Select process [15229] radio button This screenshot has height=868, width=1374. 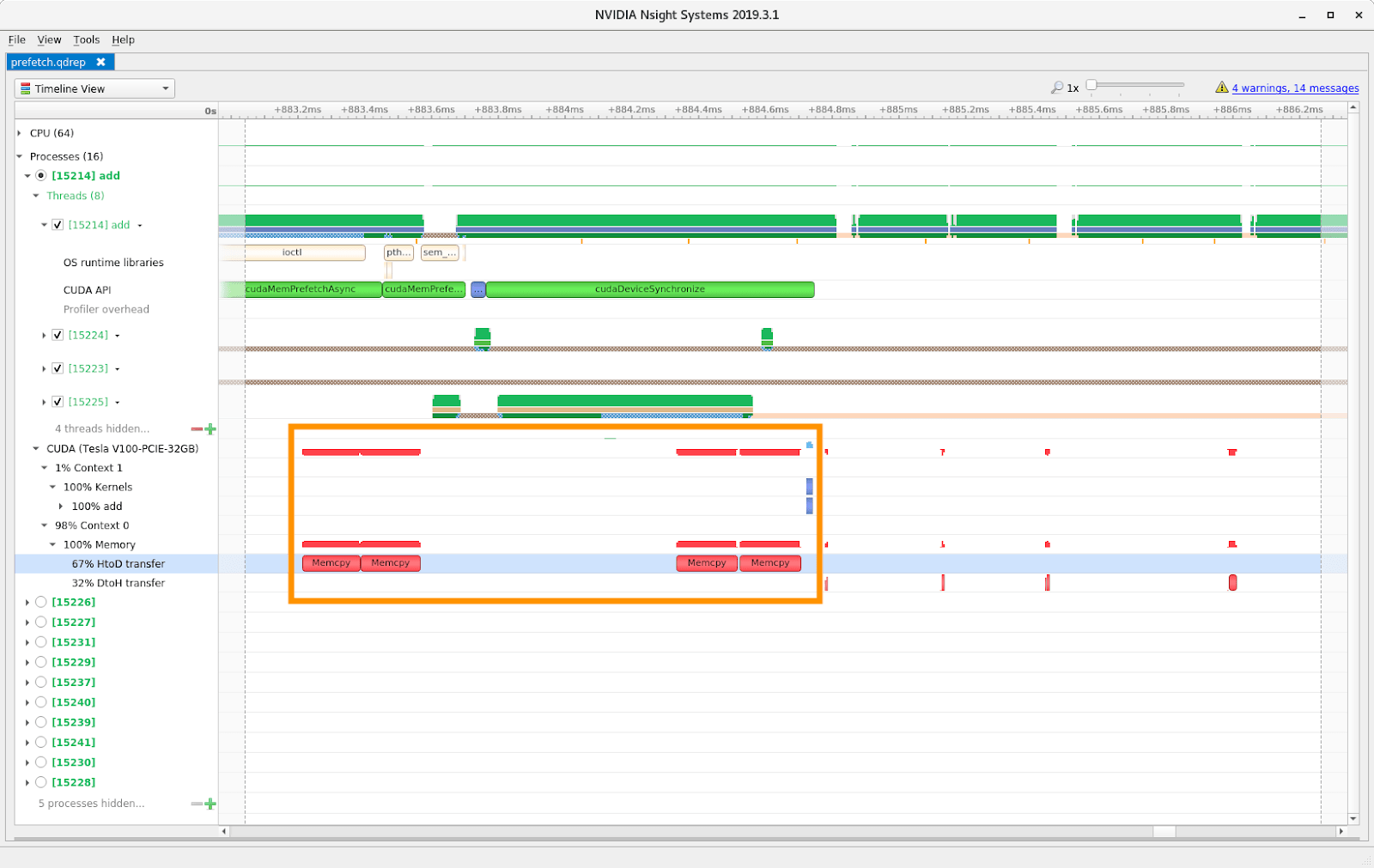40,662
